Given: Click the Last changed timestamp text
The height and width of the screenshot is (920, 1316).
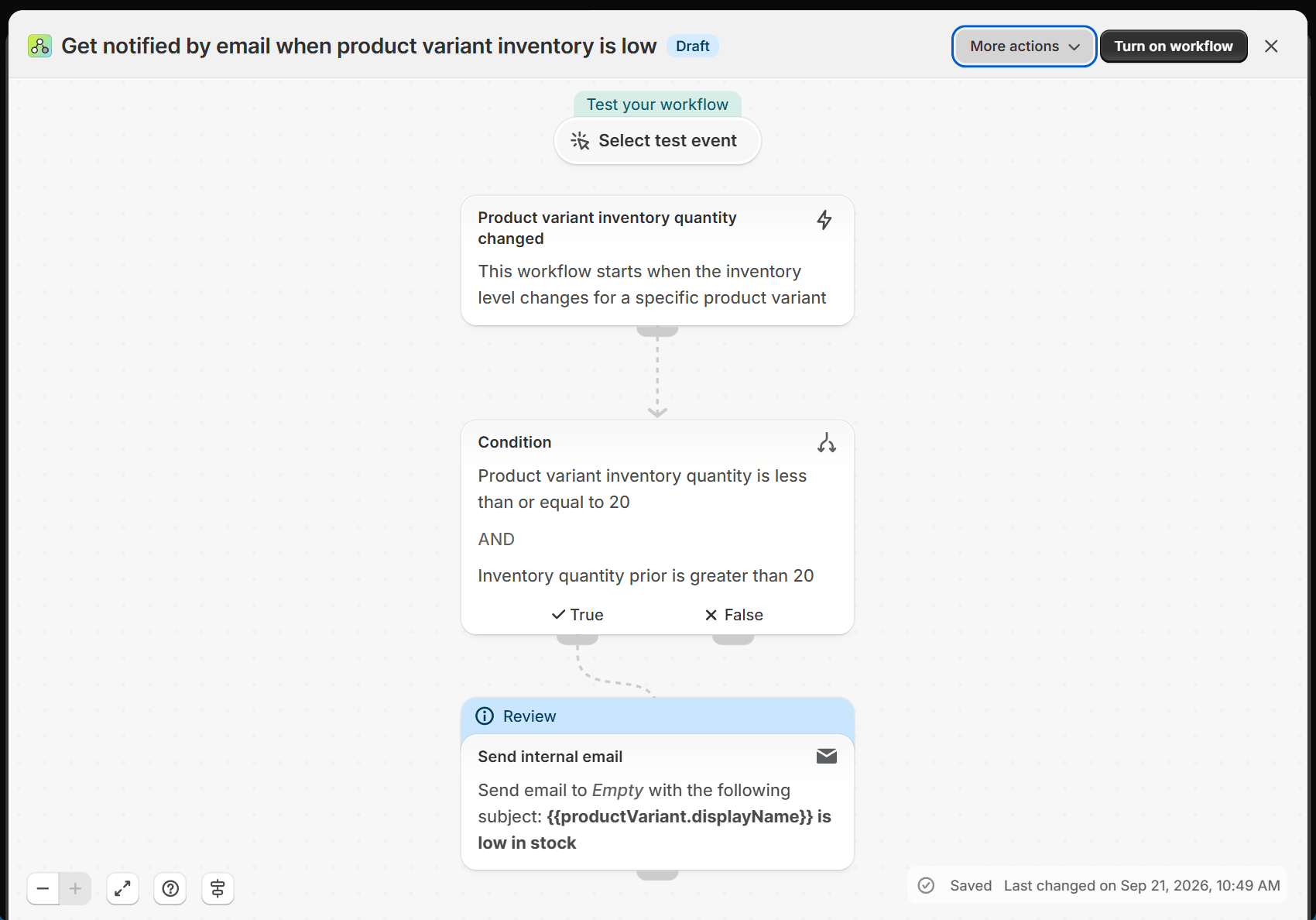Looking at the screenshot, I should (x=1142, y=886).
